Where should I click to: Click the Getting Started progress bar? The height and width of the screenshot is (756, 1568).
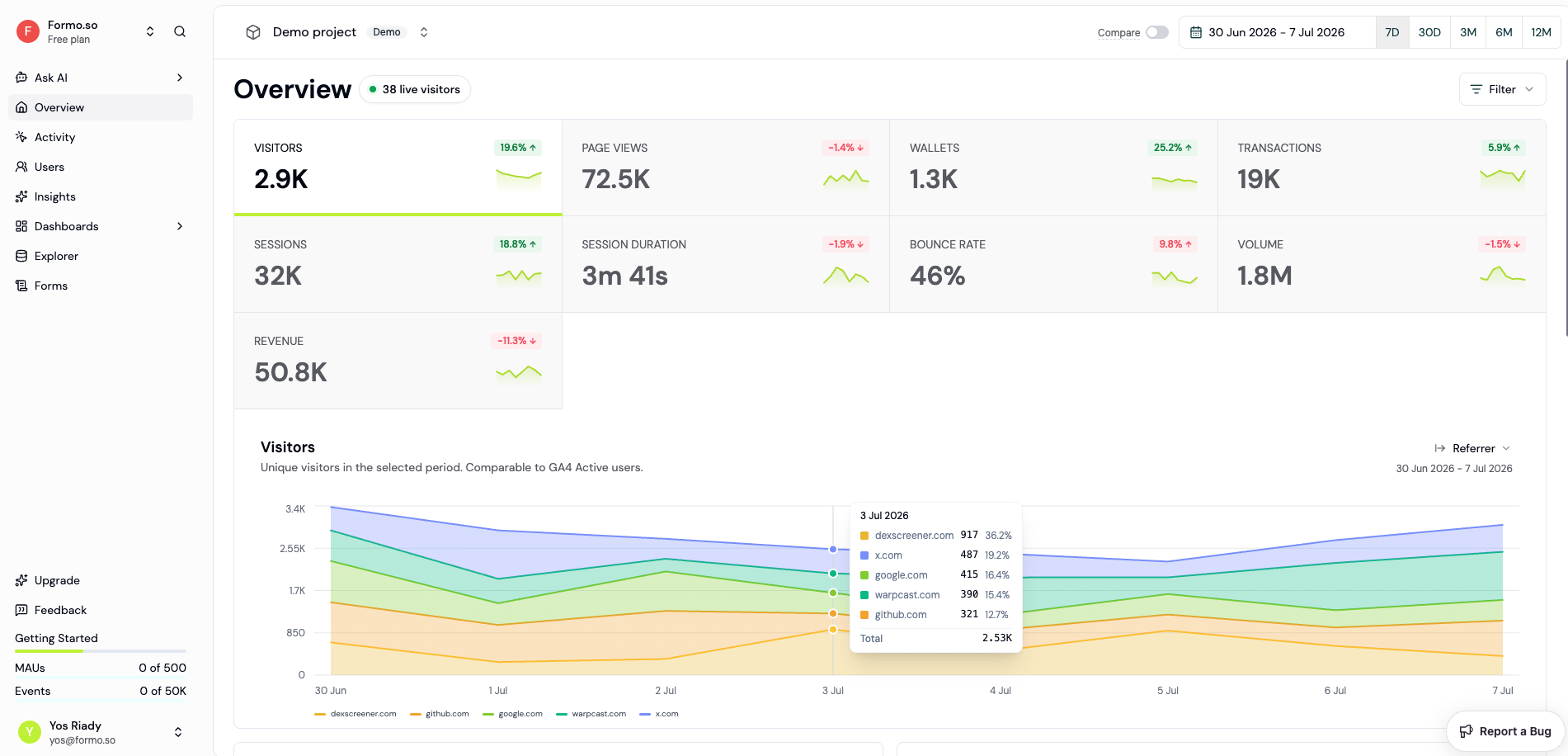coord(101,651)
